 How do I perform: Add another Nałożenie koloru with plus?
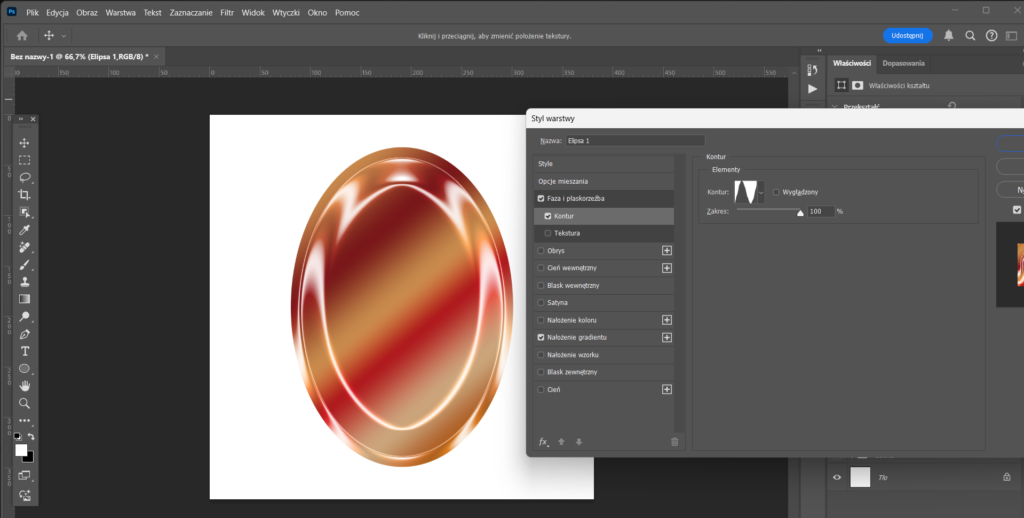(x=667, y=320)
